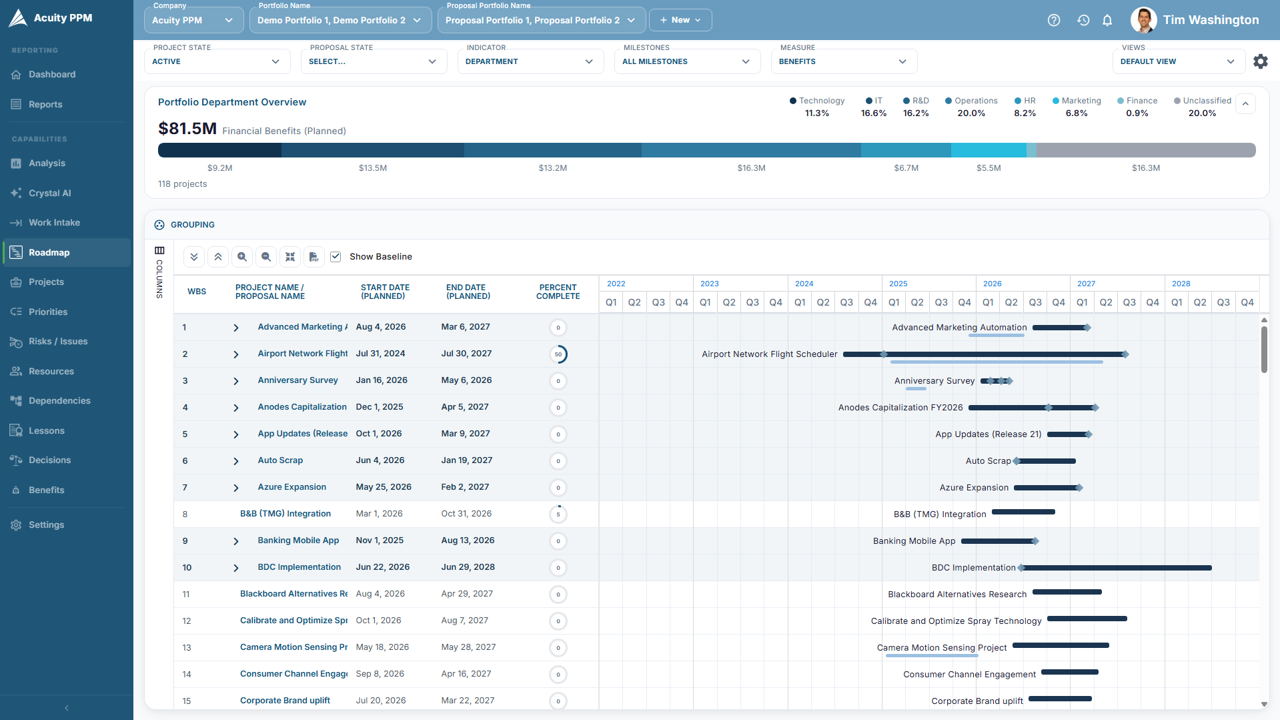Expand the BDC Implementation row
The image size is (1280, 720).
point(236,568)
